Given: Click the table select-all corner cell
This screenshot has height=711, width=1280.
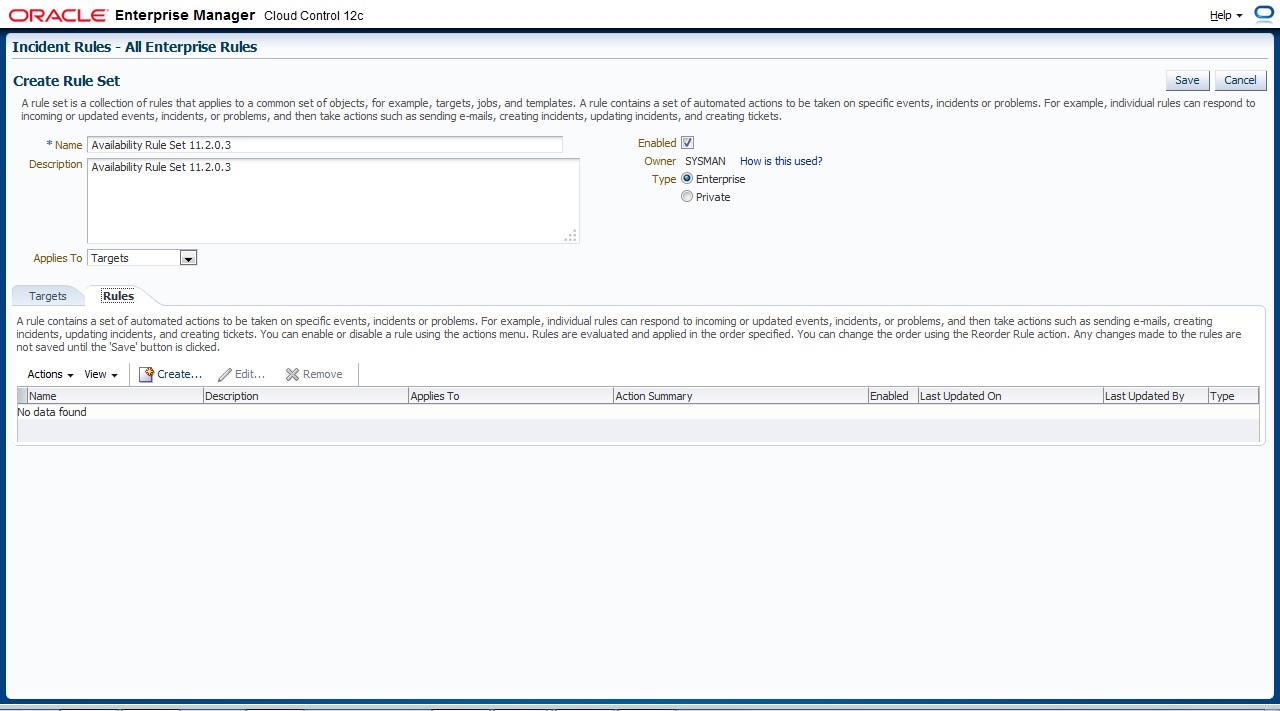Looking at the screenshot, I should [22, 396].
